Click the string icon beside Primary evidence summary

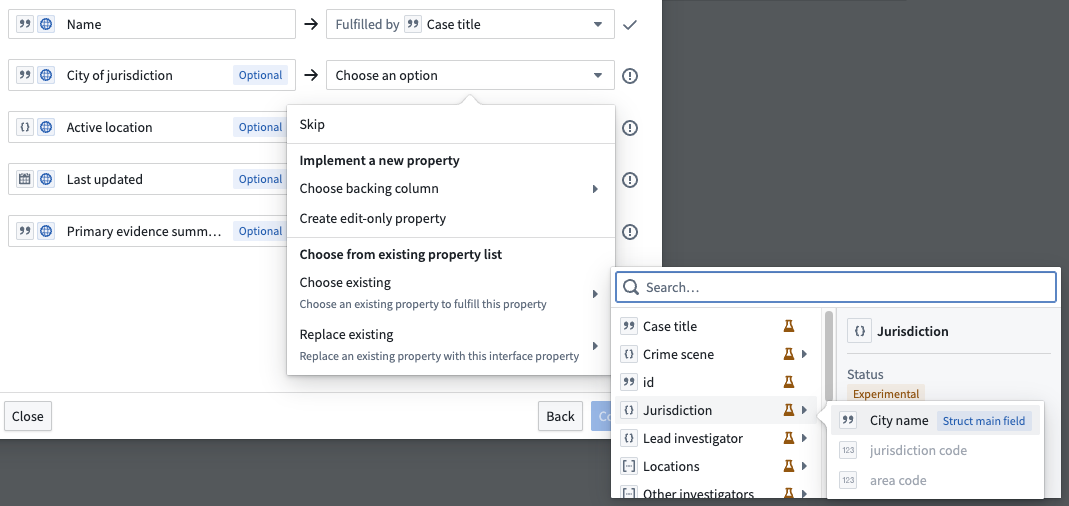click(x=25, y=231)
